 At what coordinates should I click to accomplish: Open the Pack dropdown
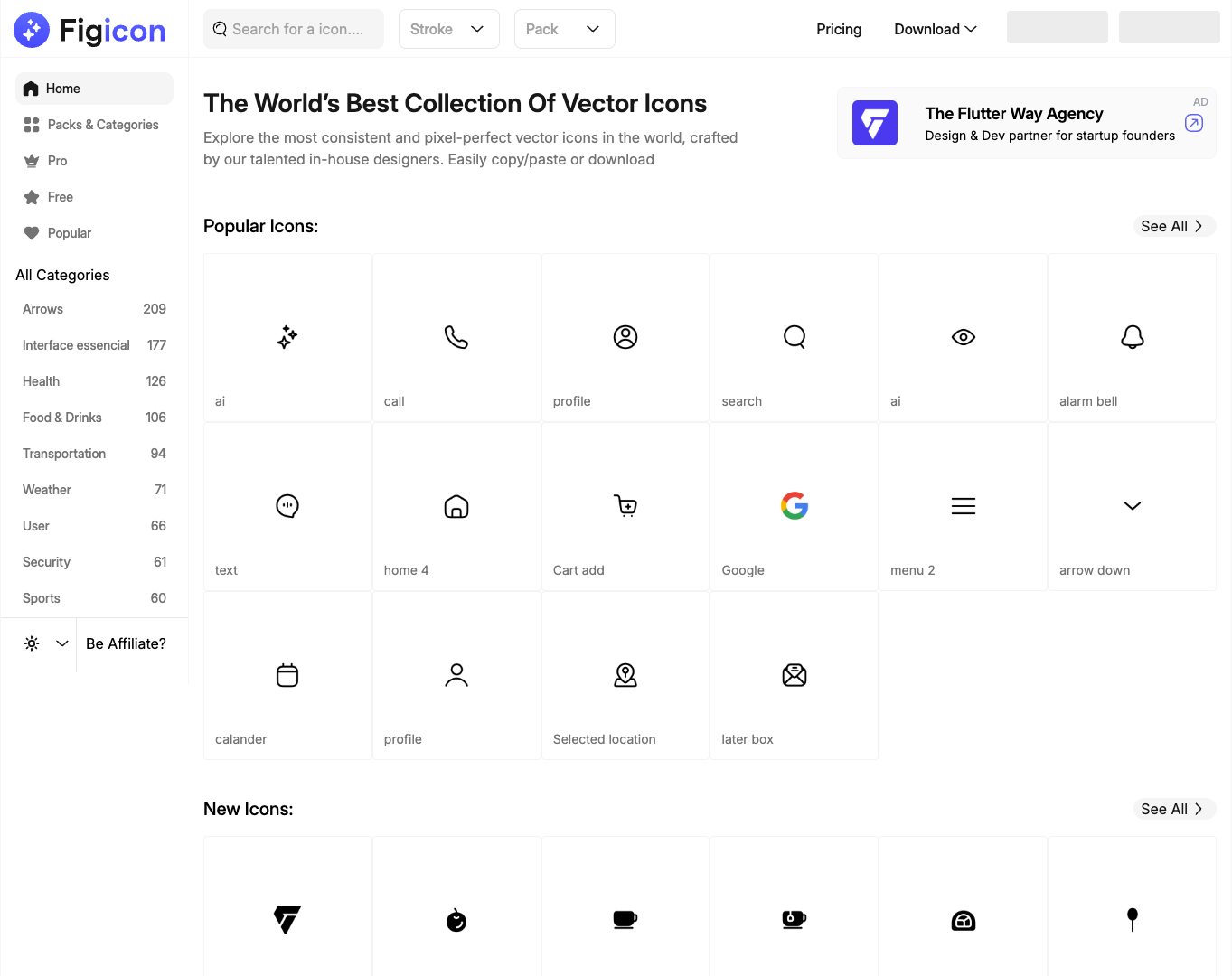564,29
